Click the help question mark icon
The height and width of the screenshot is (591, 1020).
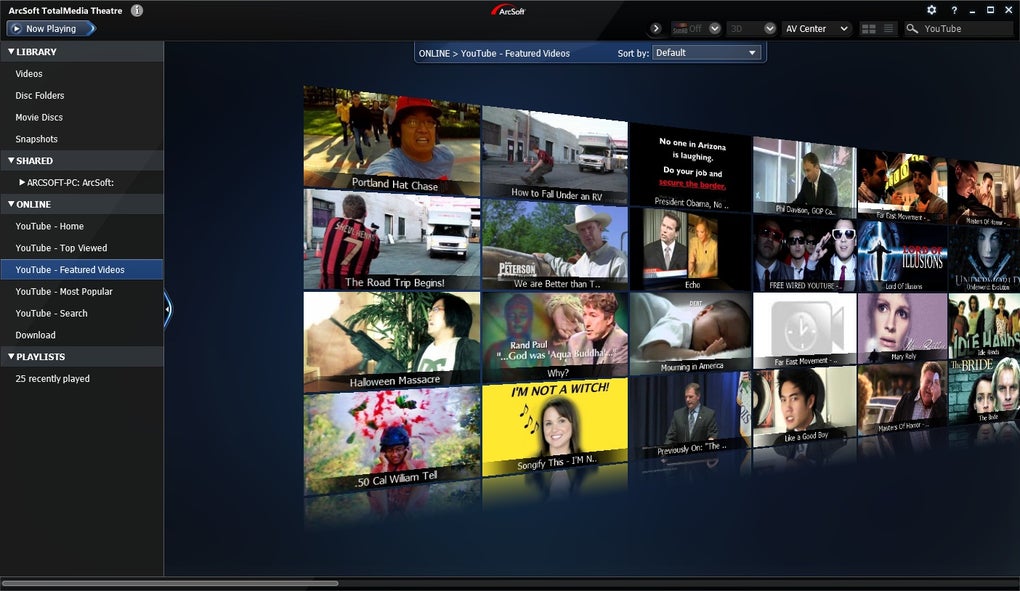(x=954, y=10)
